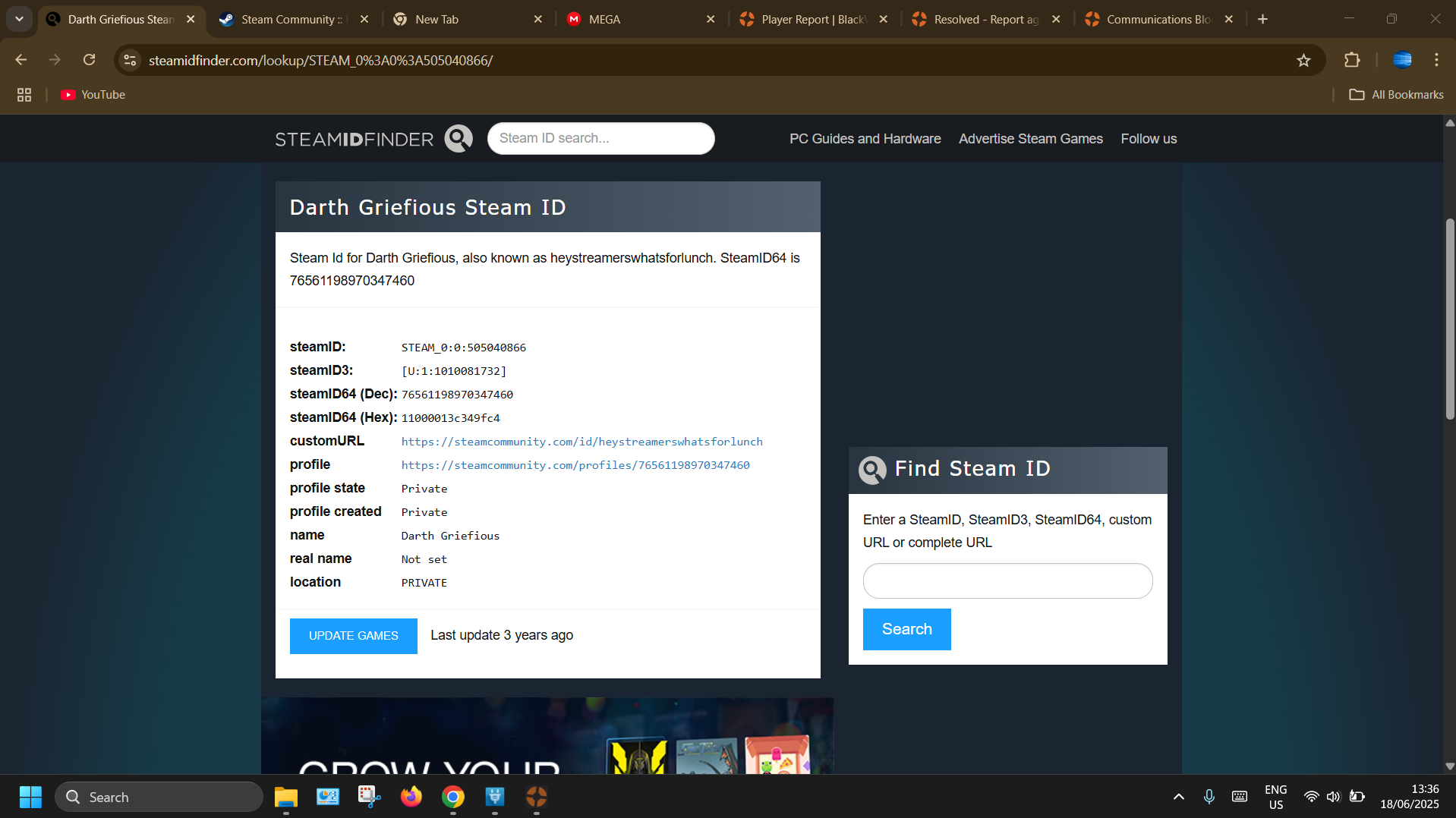This screenshot has height=818, width=1456.
Task: Open a new browser tab
Action: tap(1263, 19)
